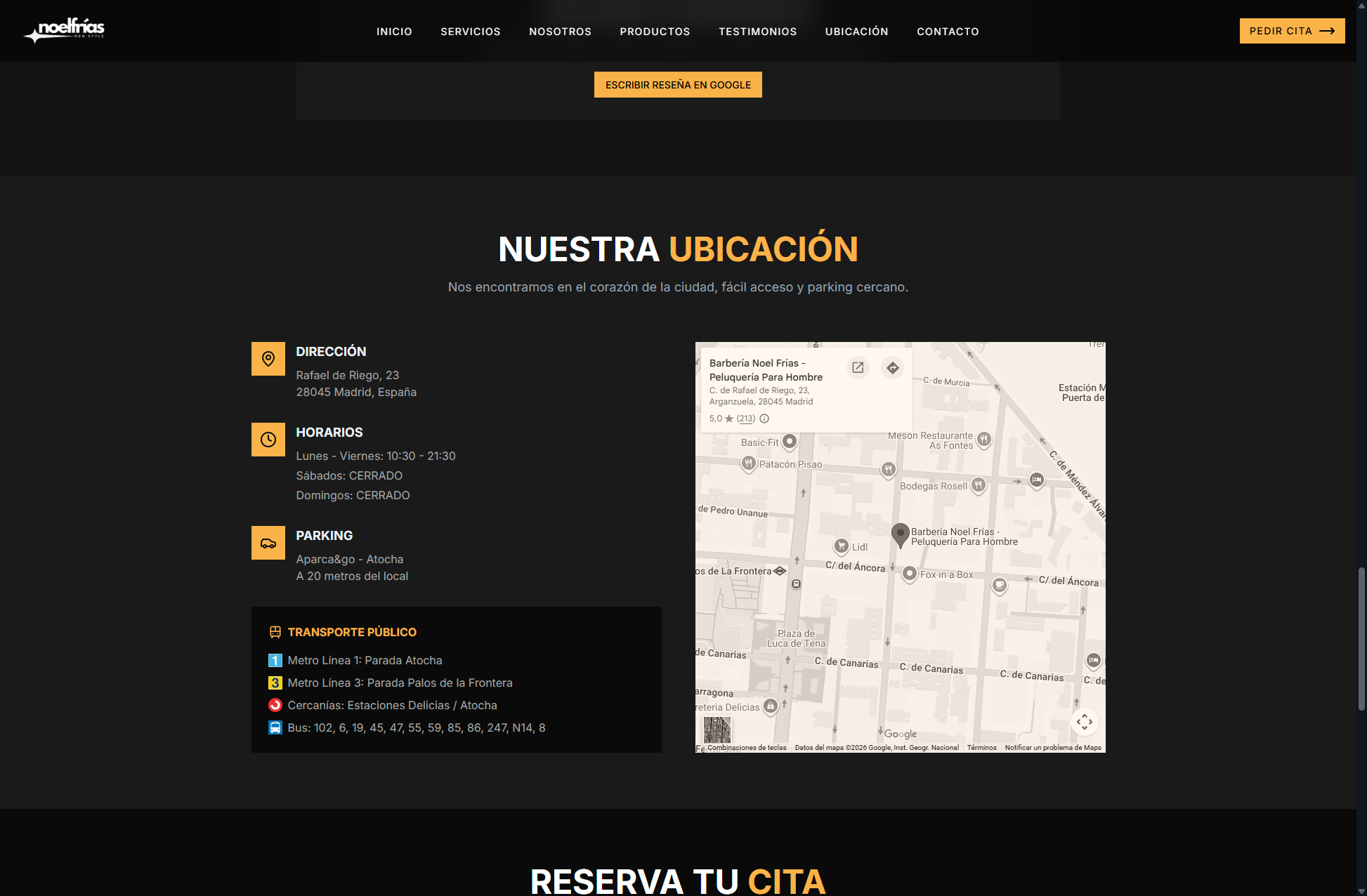
Task: Open the Servicios menu item
Action: 470,32
